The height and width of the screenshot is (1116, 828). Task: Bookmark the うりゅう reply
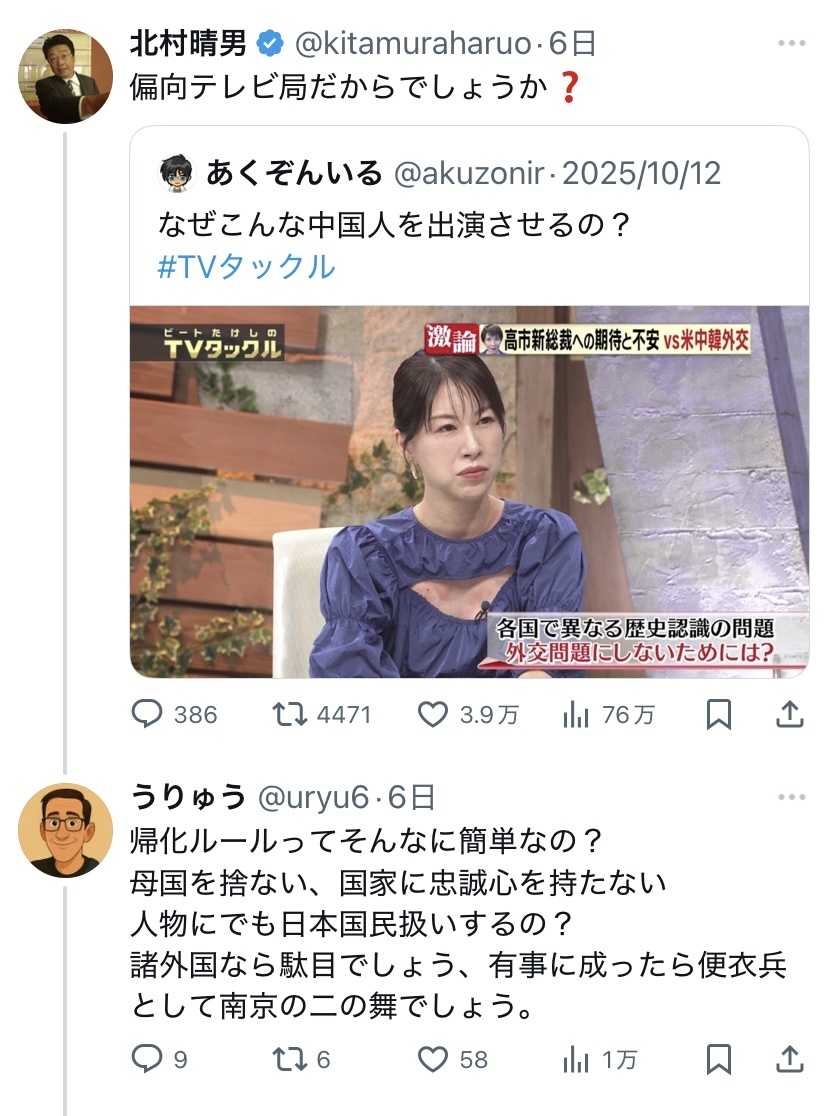pyautogui.click(x=718, y=1059)
